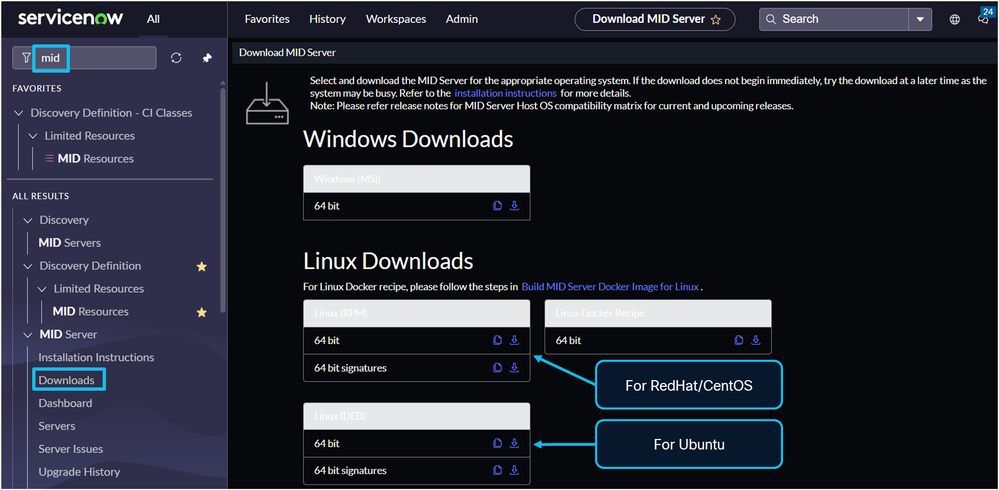
Task: Click the Linux (DEB) card header
Action: point(417,416)
